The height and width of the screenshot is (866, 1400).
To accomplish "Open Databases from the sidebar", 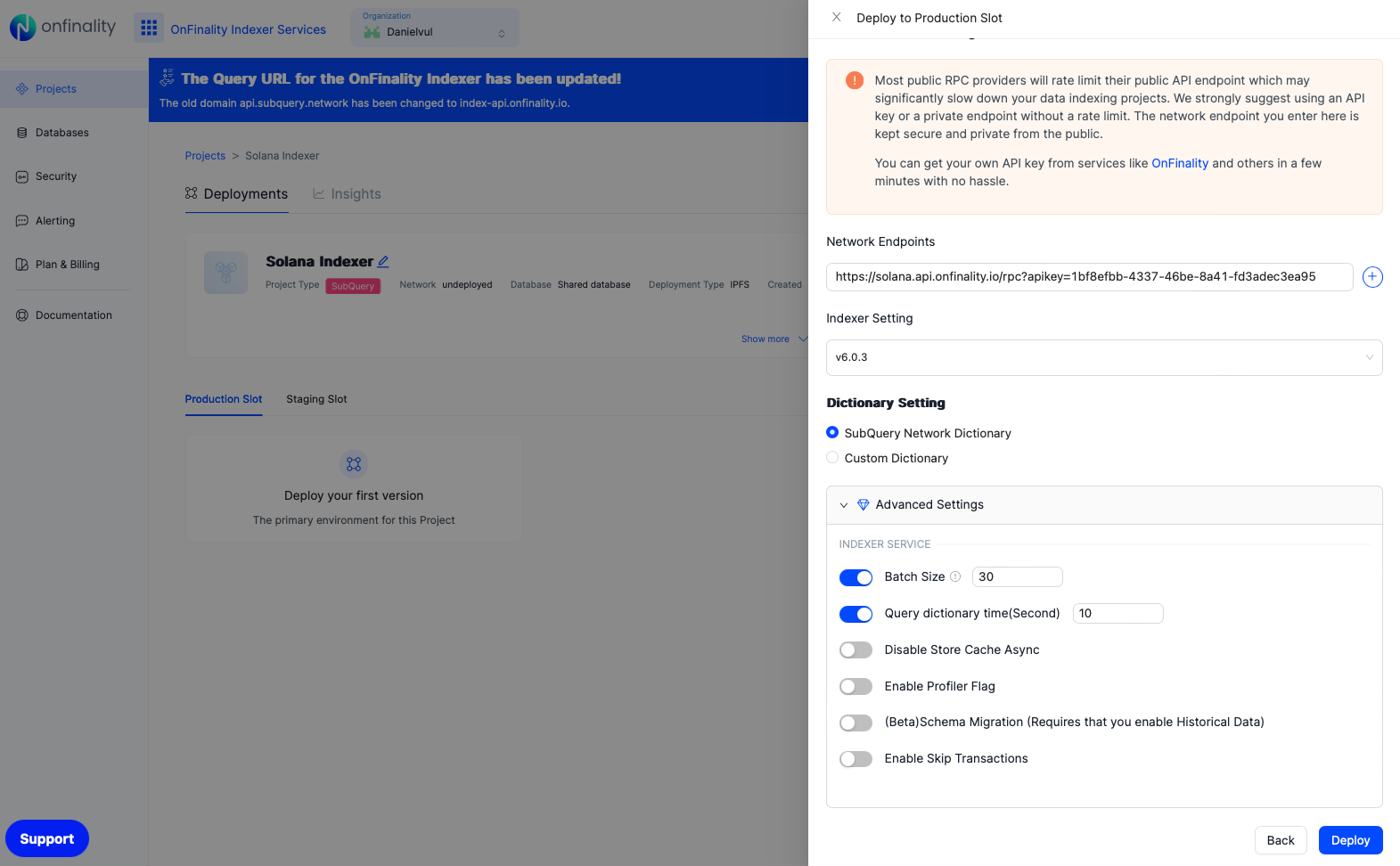I will (61, 133).
